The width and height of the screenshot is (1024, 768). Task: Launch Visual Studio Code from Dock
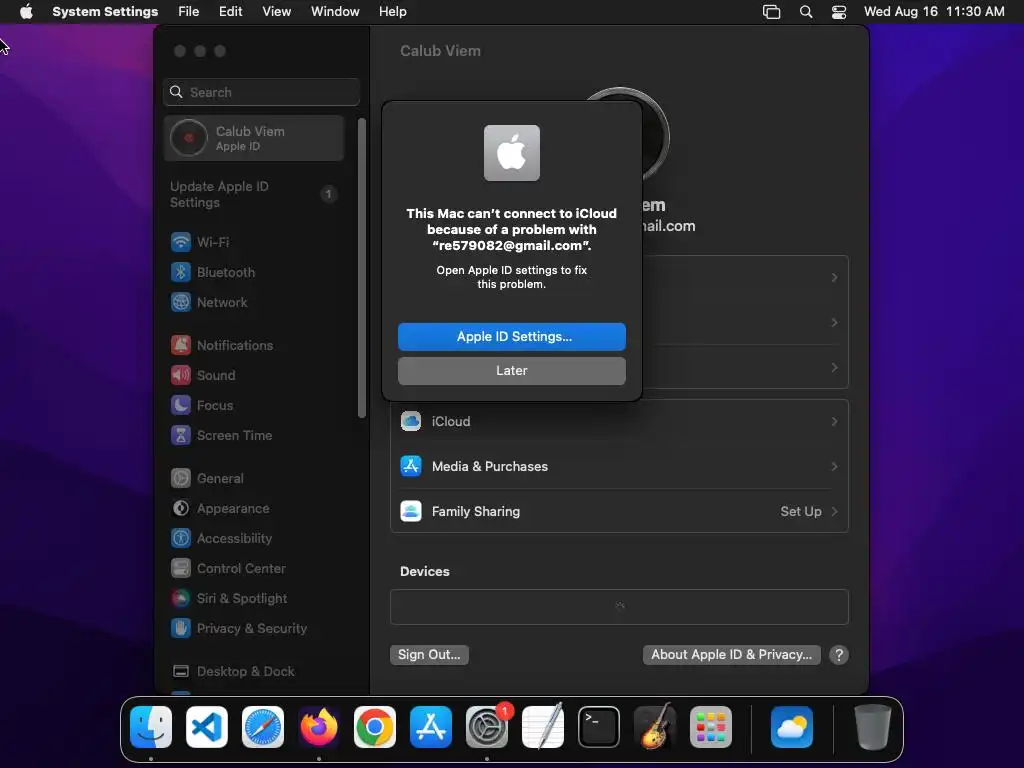[x=207, y=727]
